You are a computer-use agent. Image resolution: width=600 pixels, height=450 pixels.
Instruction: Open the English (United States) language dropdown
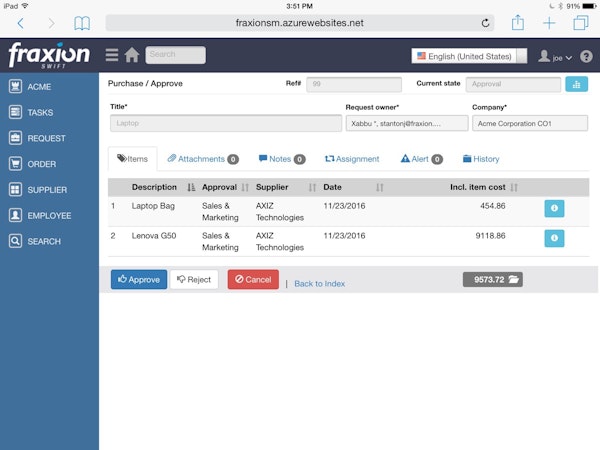[470, 56]
